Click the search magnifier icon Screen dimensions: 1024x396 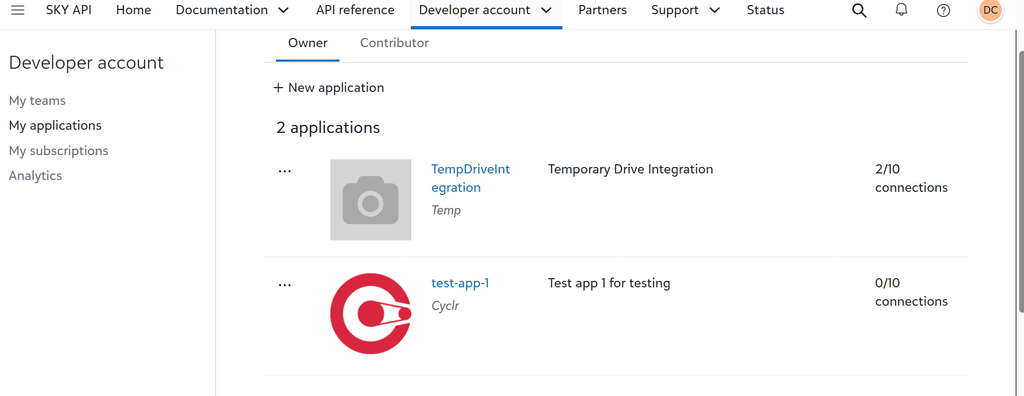[859, 10]
